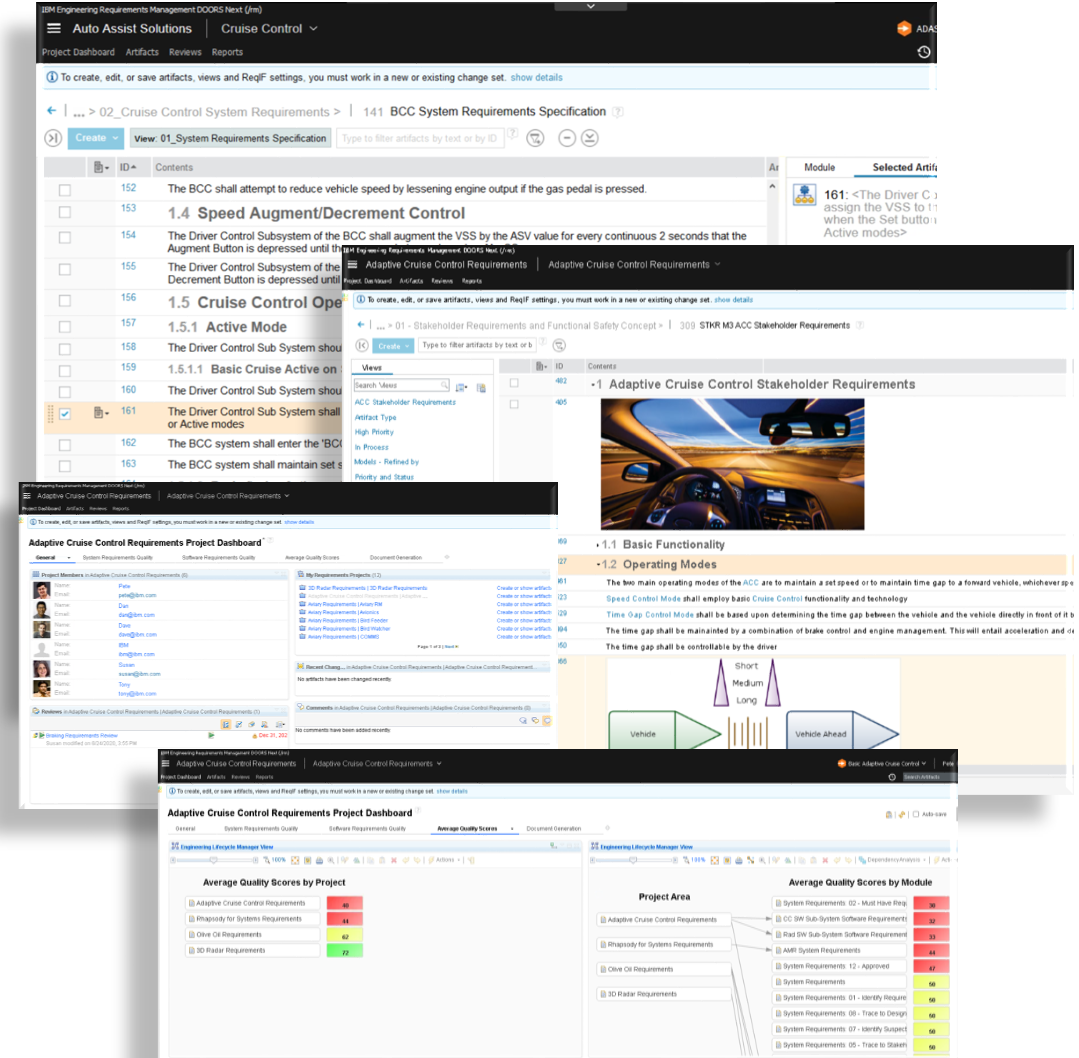Screen dimensions: 1079x1058
Task: Click the orange ADAS configuration icon
Action: (x=904, y=28)
